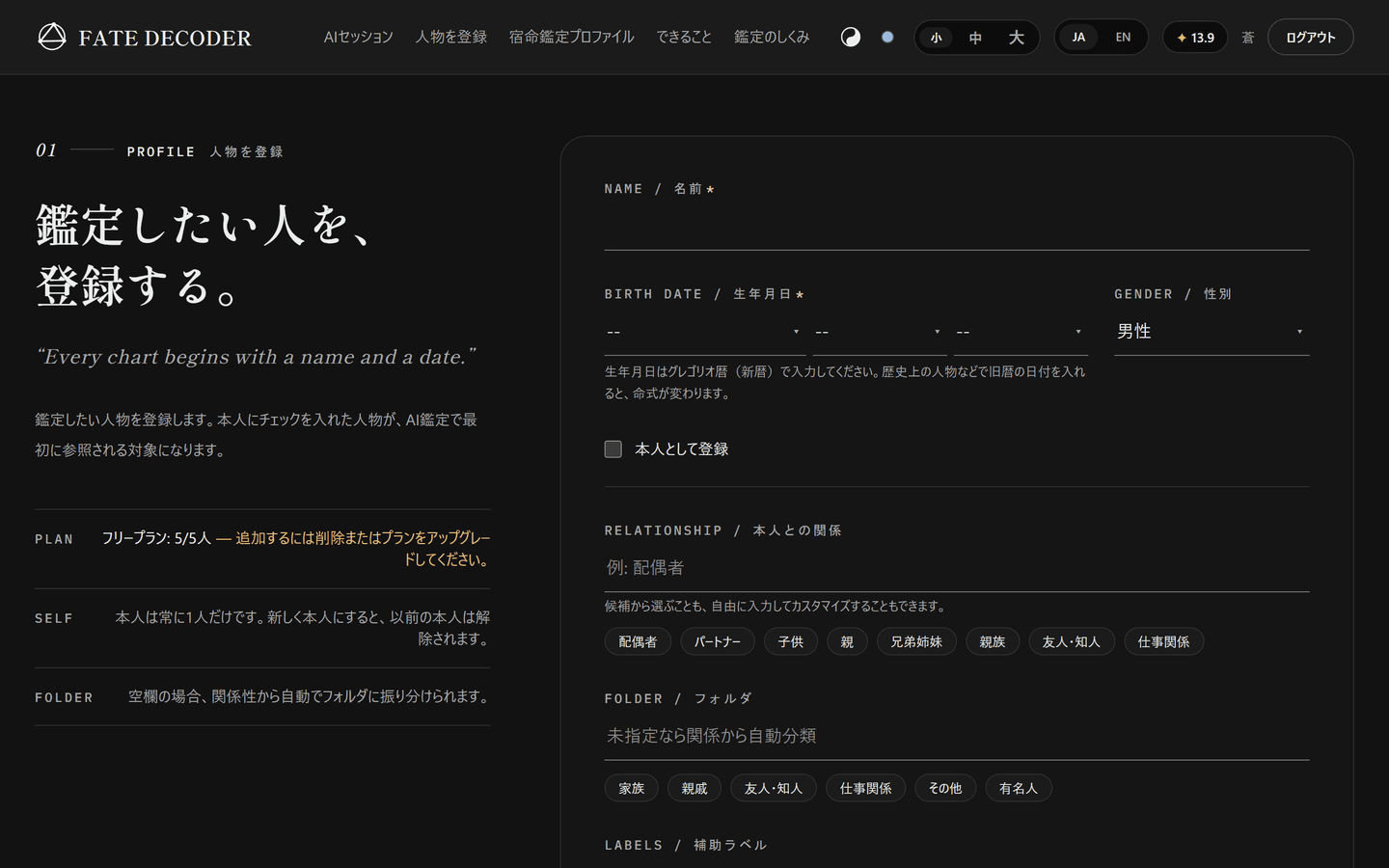Viewport: 1389px width, 868px height.
Task: Open the 13.9 credits balance badge
Action: 1195,38
